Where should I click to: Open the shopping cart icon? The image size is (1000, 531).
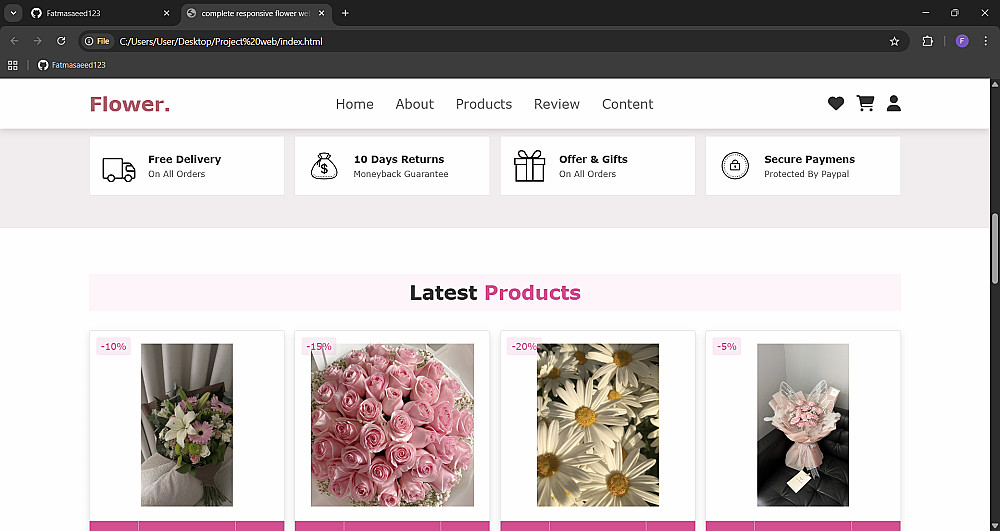point(865,103)
